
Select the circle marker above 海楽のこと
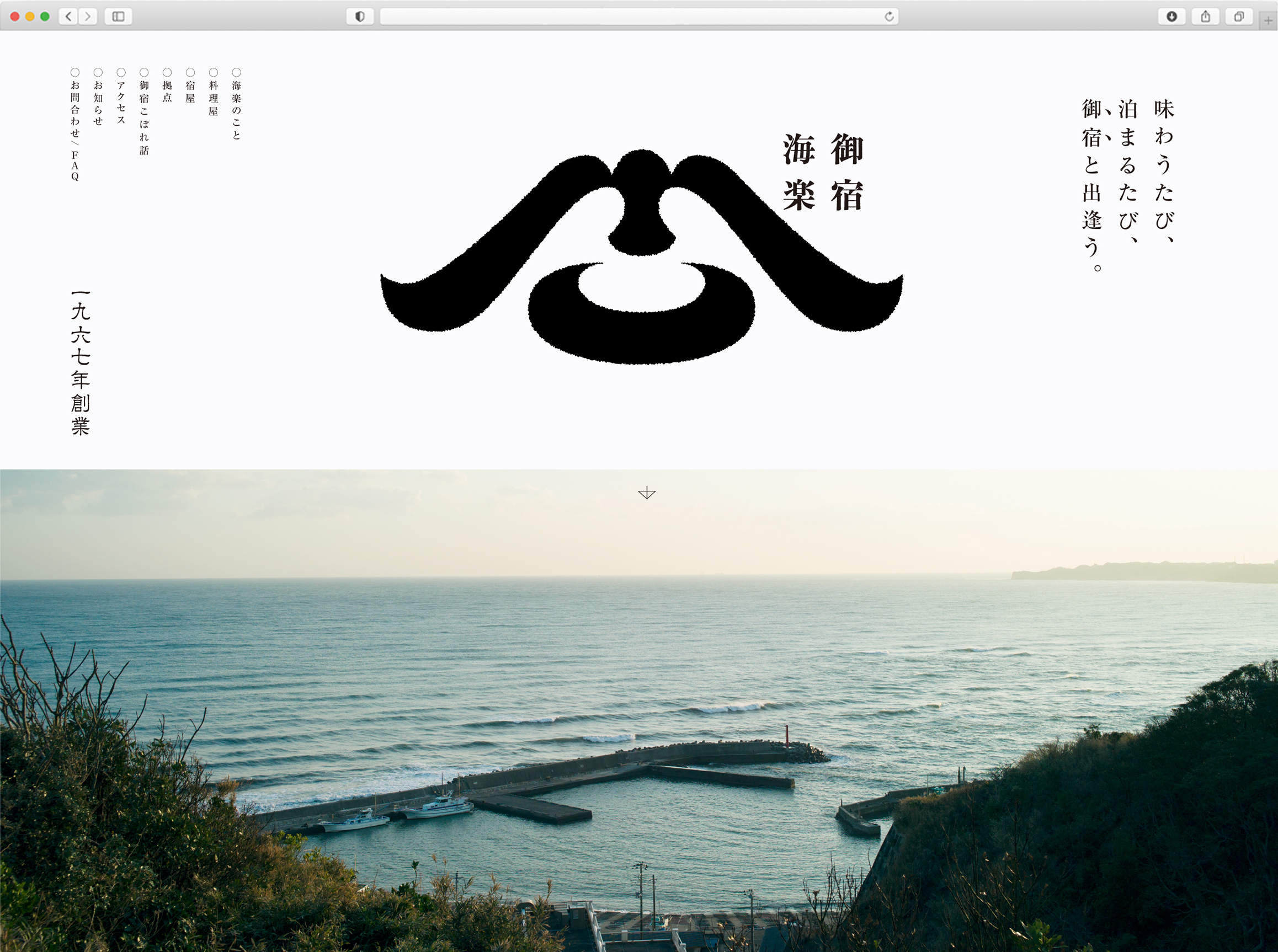coord(236,72)
